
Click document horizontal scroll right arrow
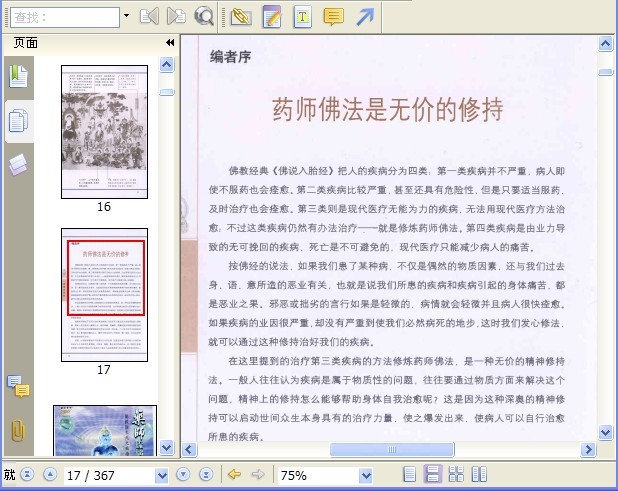coord(588,449)
